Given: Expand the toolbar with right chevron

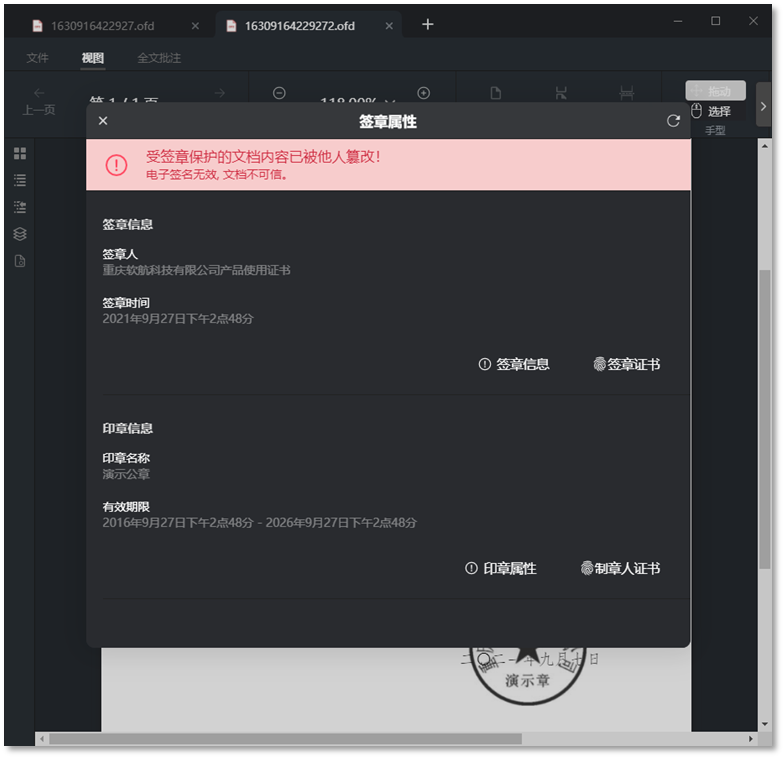Looking at the screenshot, I should 763,106.
